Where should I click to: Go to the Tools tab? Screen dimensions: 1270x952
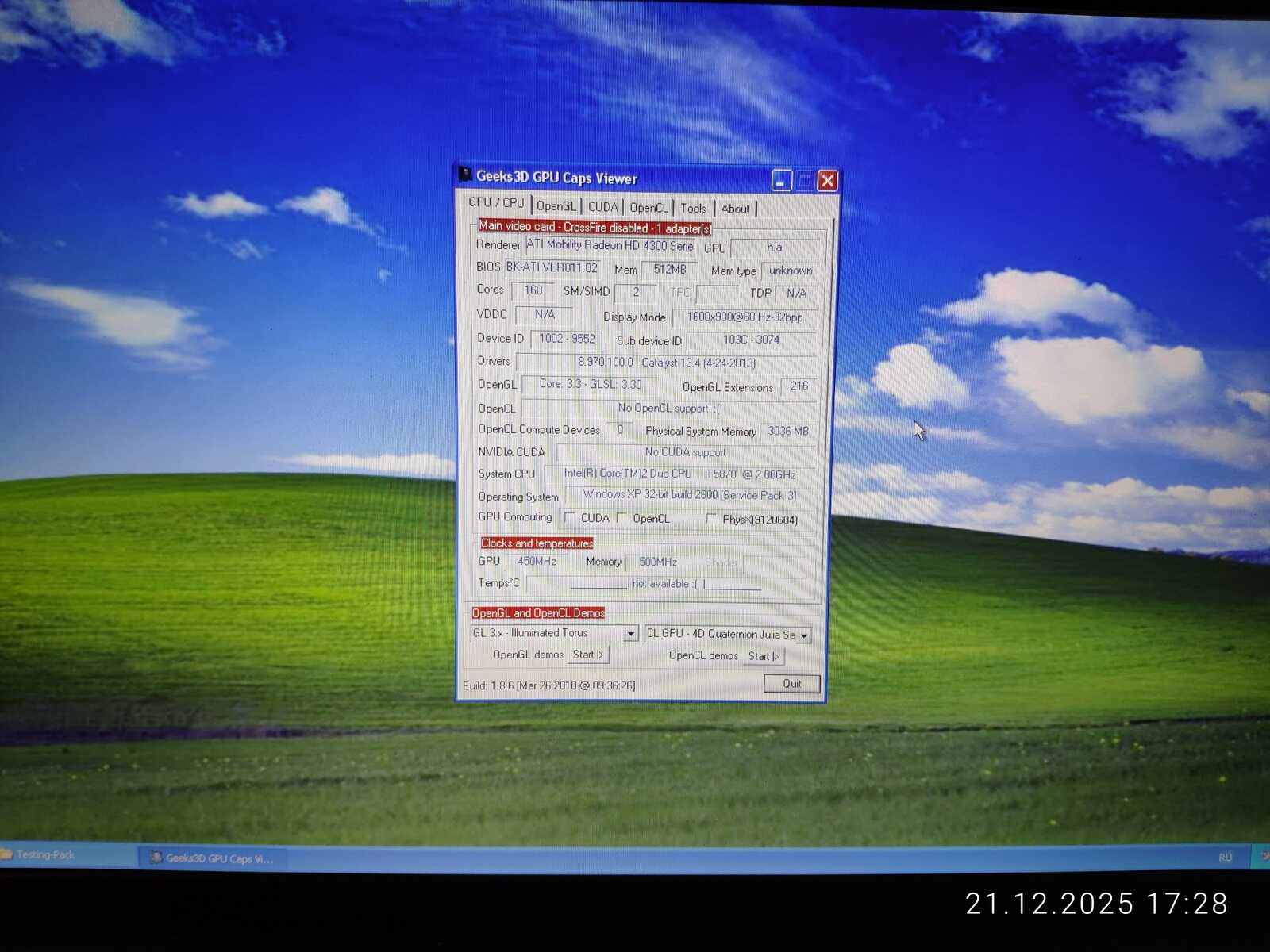[693, 209]
